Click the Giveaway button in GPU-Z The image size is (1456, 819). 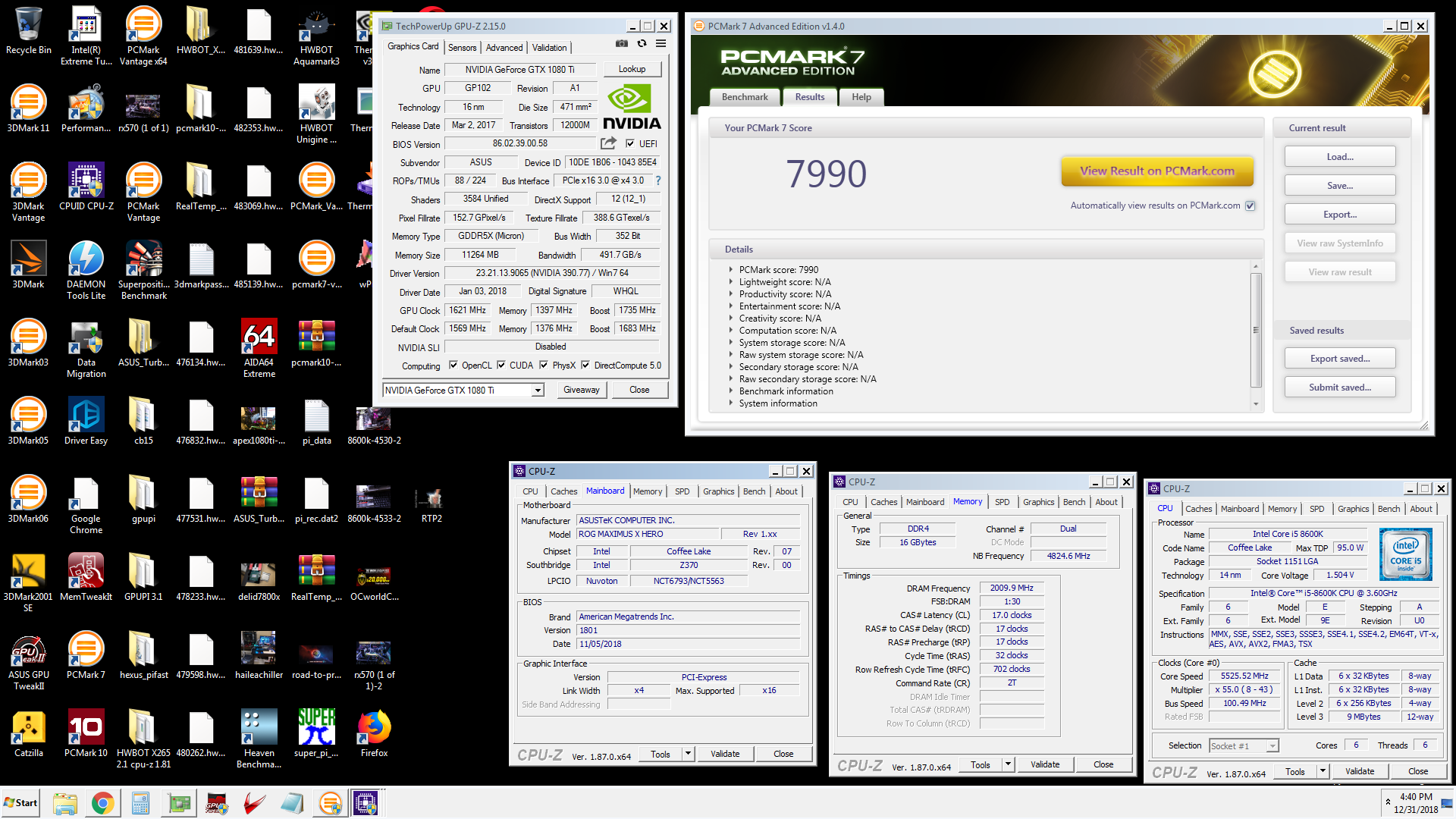tap(582, 390)
